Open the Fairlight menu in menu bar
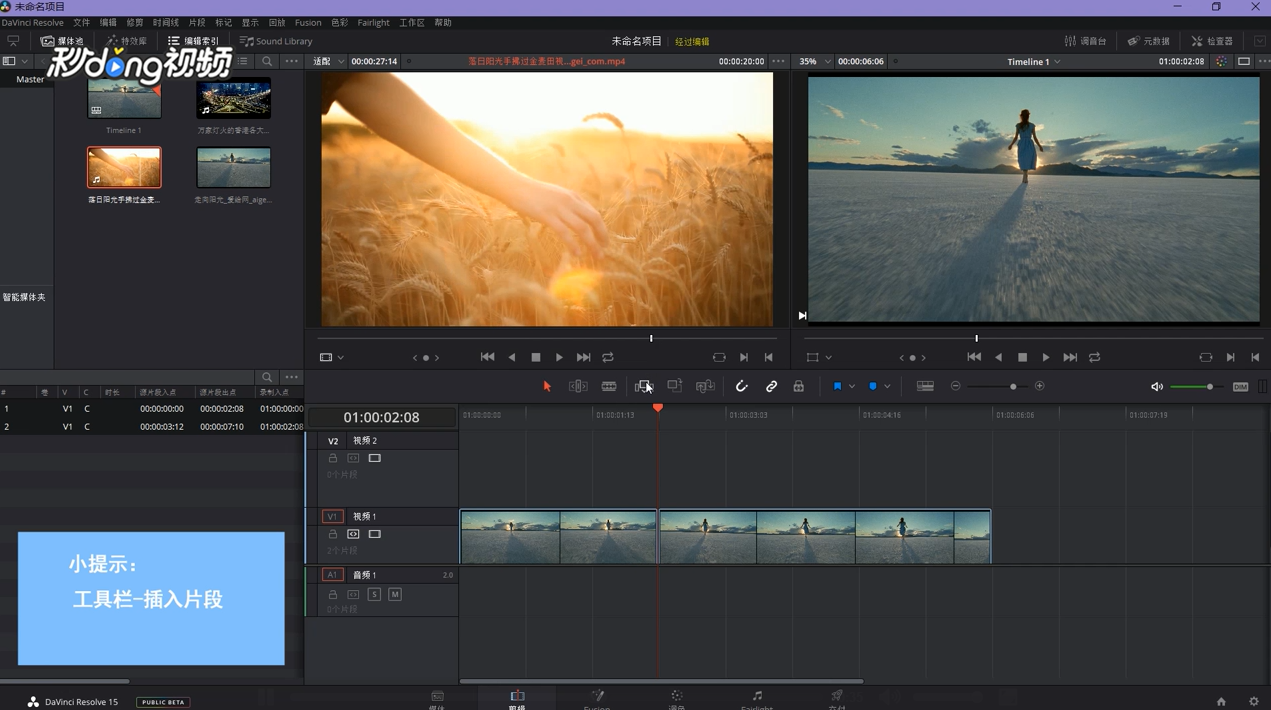The width and height of the screenshot is (1271, 710). click(373, 22)
